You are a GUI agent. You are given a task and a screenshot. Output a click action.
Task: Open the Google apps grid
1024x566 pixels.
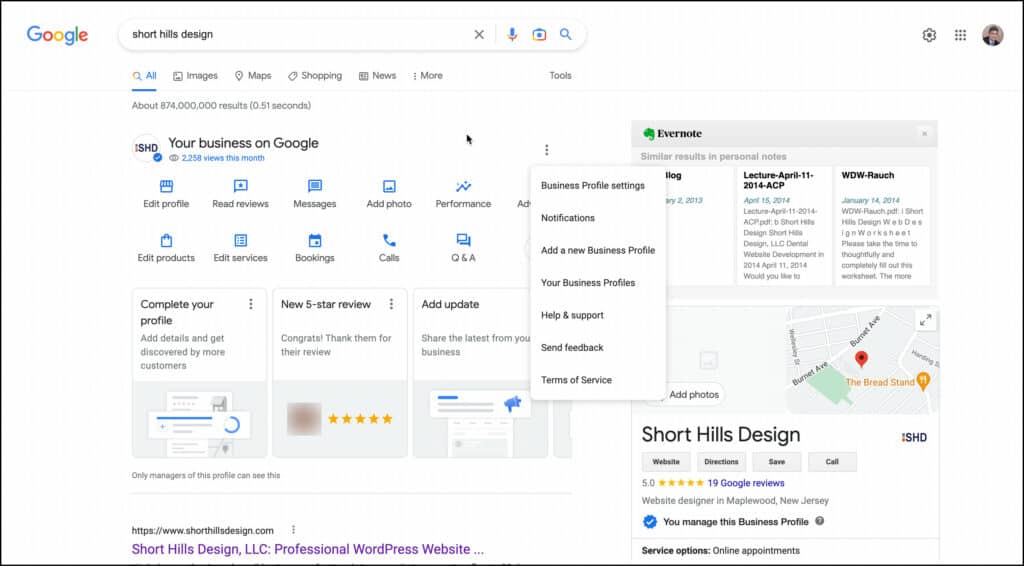tap(960, 35)
